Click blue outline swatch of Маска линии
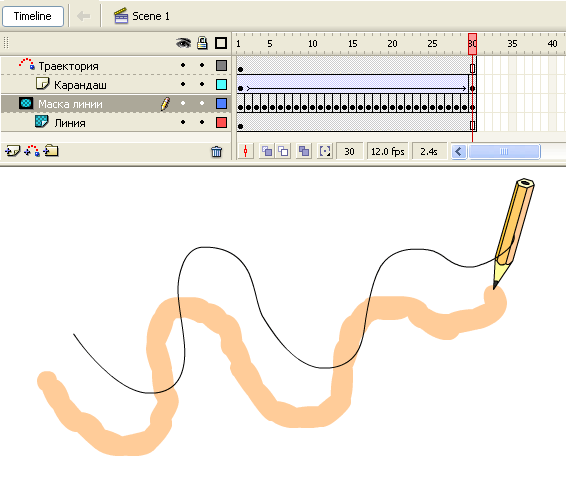The width and height of the screenshot is (566, 490). [221, 104]
